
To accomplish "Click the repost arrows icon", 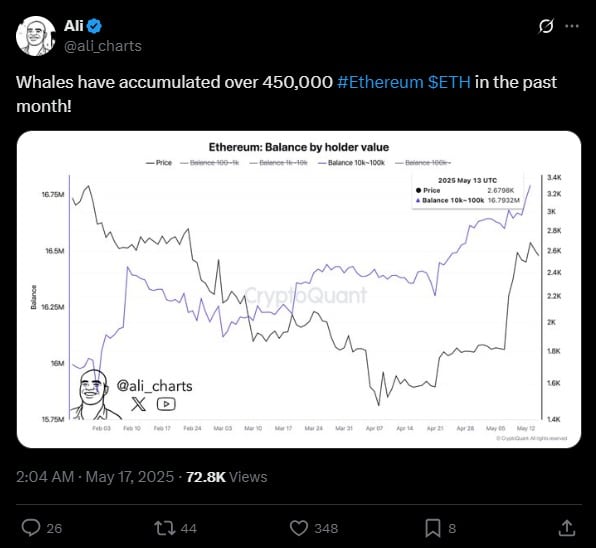I will coord(165,528).
